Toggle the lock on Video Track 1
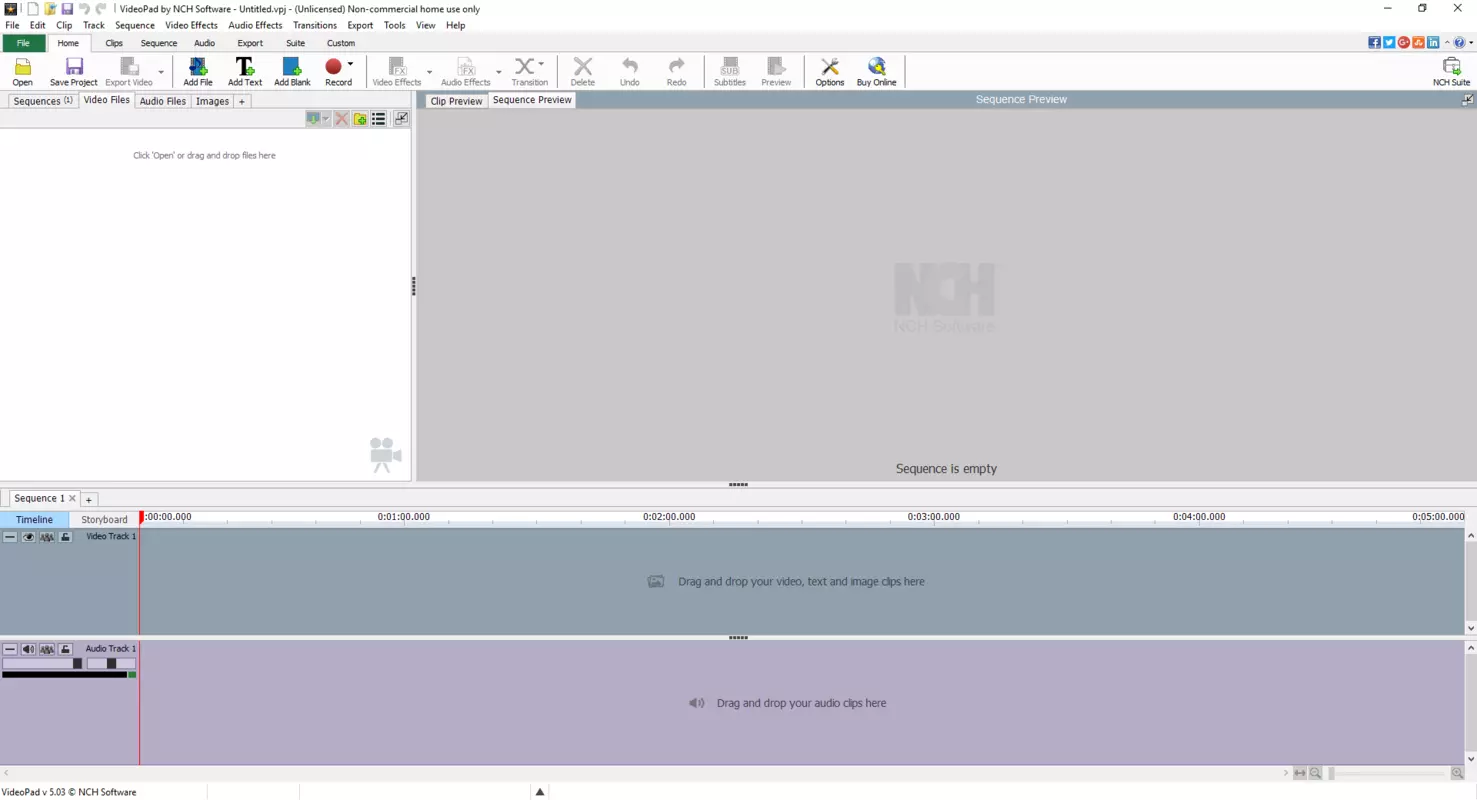1477x800 pixels. click(x=65, y=537)
